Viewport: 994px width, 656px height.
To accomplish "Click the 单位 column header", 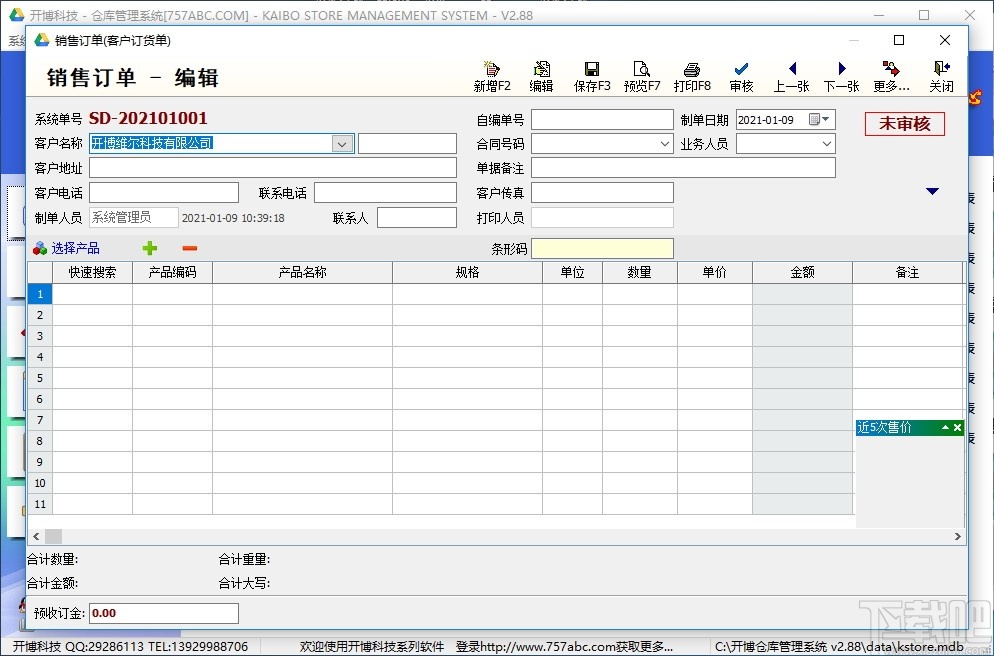I will click(572, 273).
